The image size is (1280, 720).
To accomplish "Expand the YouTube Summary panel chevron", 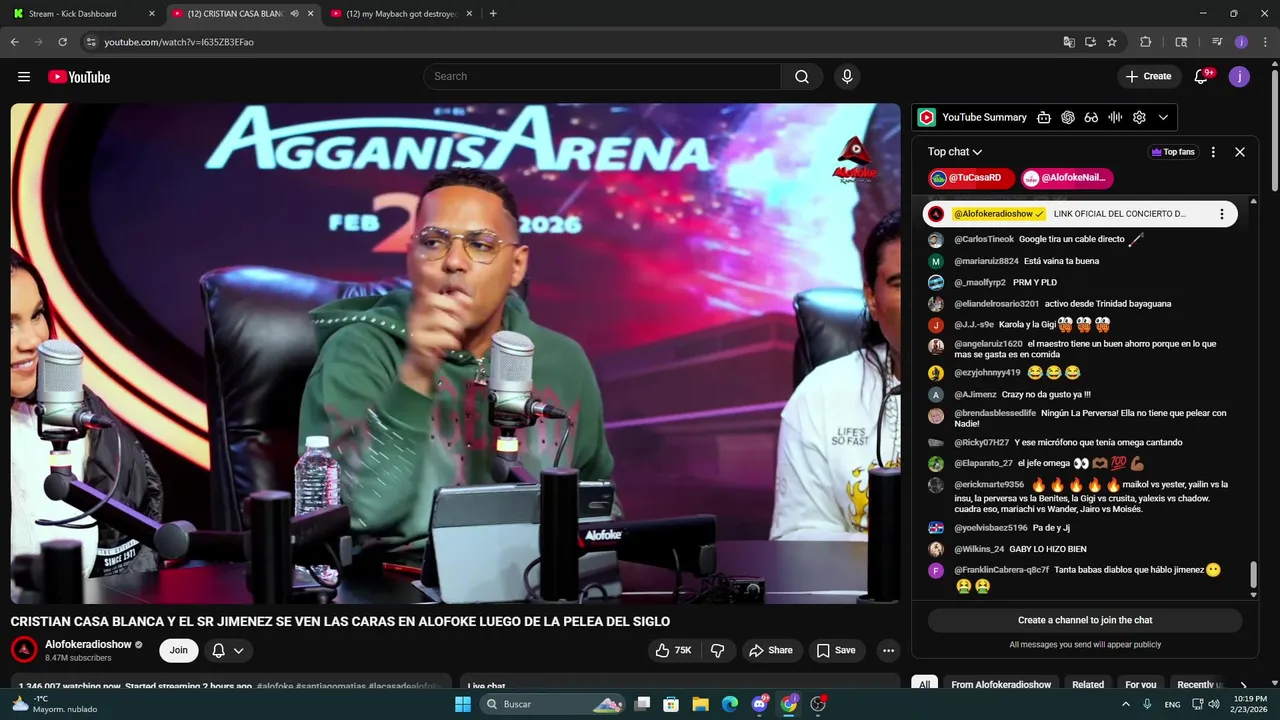I will coord(1163,118).
